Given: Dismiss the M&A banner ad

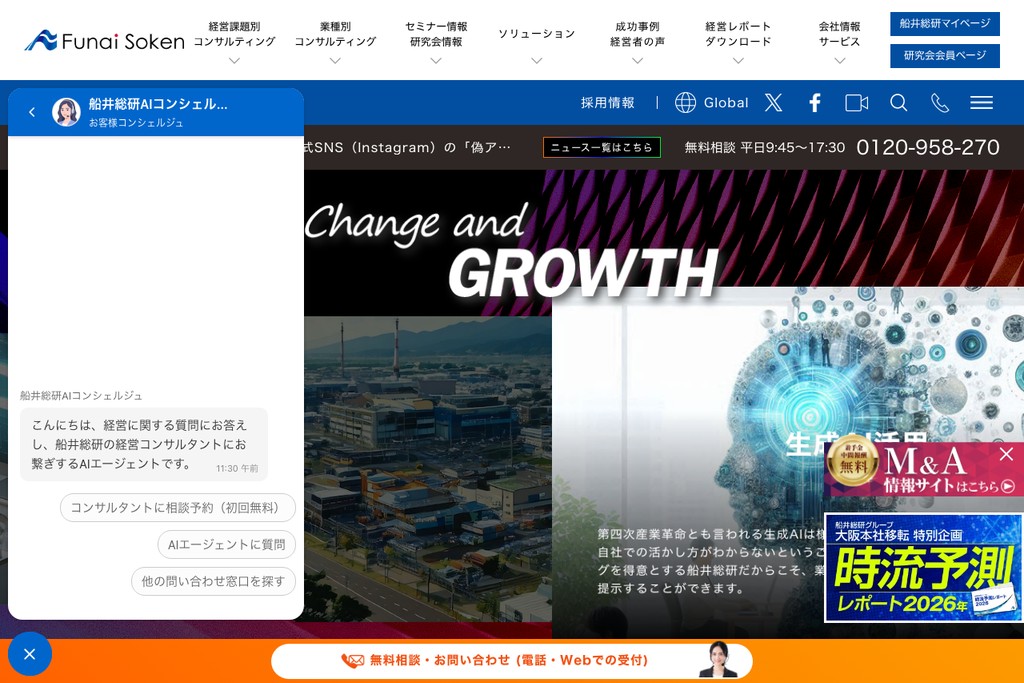Looking at the screenshot, I should 1006,455.
